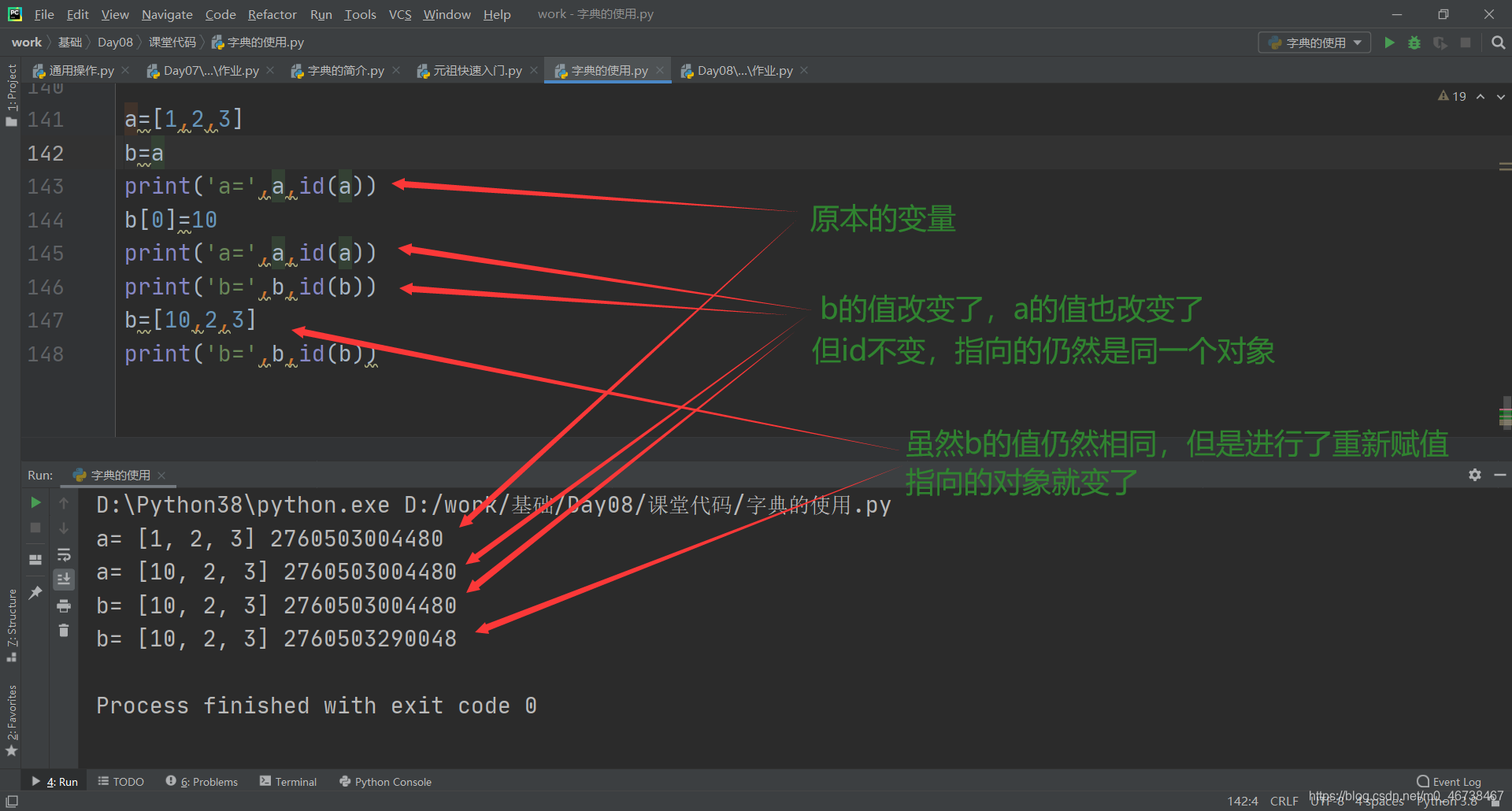Screen dimensions: 1512x811
Task: Rerun the script in Run panel
Action: [35, 502]
